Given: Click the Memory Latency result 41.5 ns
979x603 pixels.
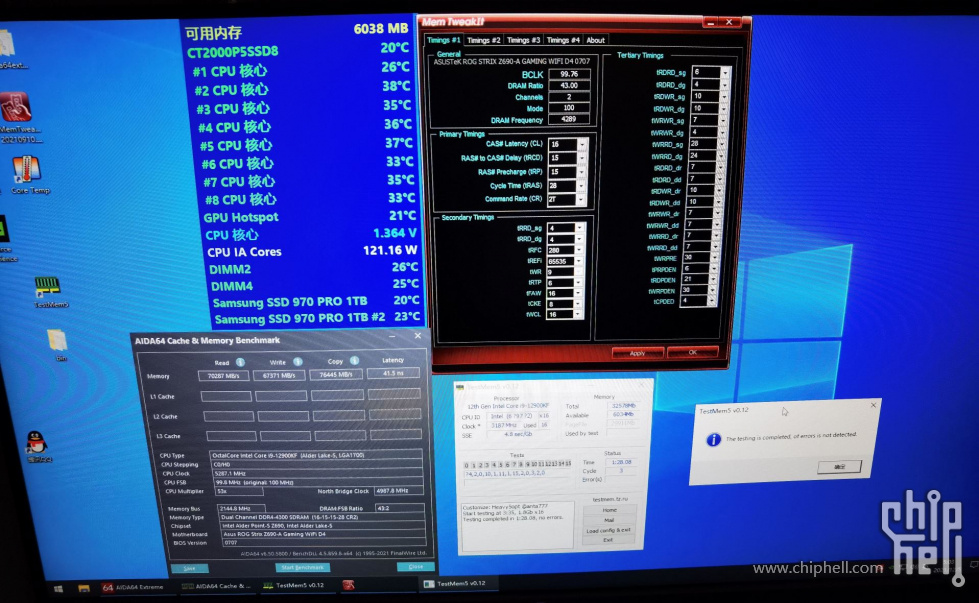Looking at the screenshot, I should coord(393,373).
